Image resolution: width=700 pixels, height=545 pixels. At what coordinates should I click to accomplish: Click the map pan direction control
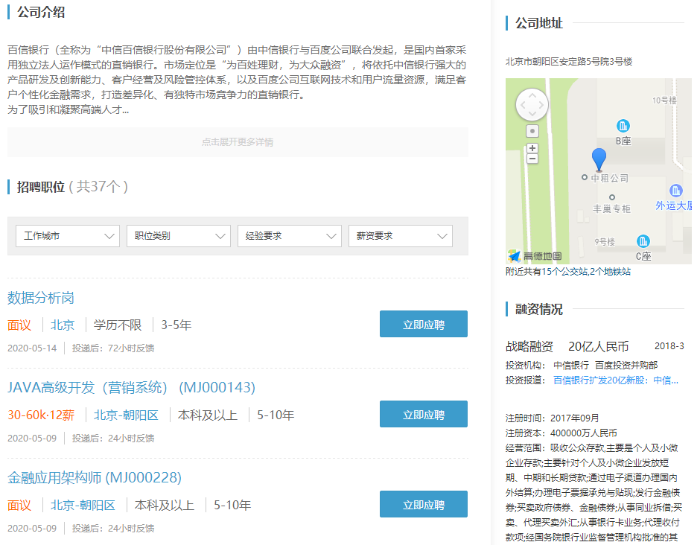(x=532, y=105)
